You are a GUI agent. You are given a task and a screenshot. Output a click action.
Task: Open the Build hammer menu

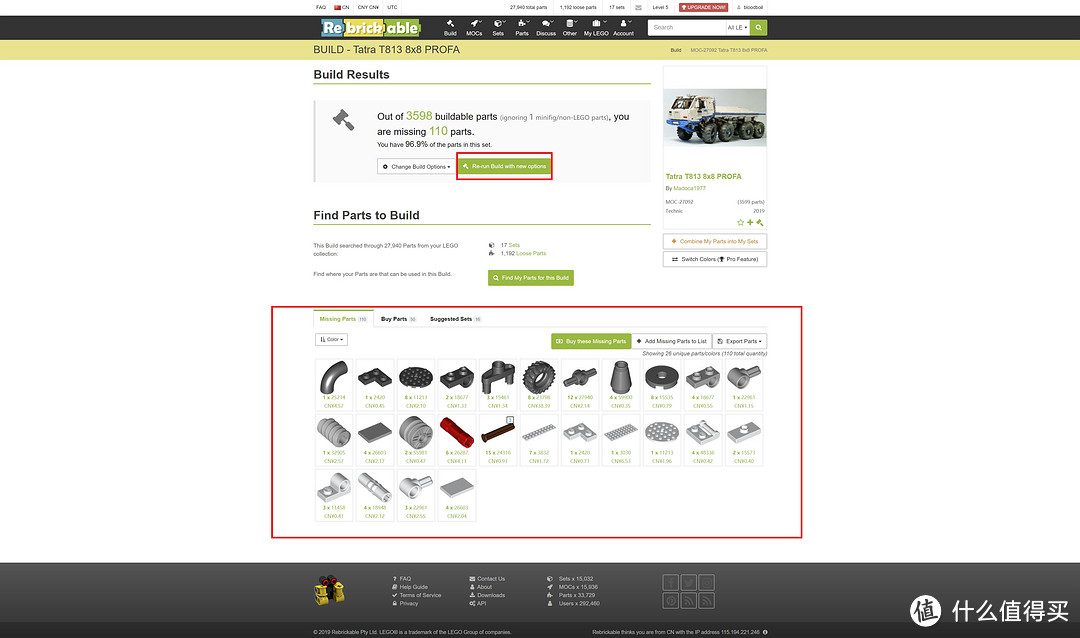pos(450,28)
